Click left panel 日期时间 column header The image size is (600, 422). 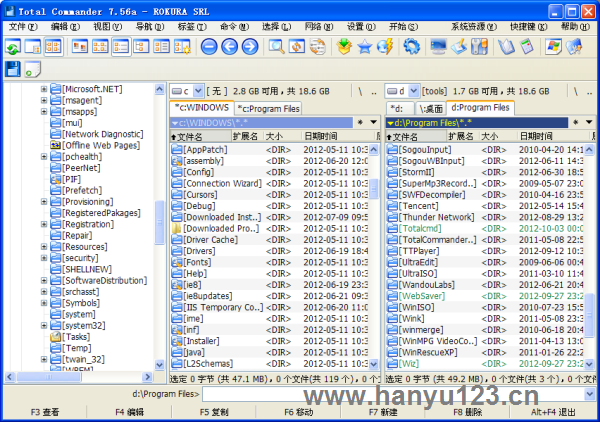pyautogui.click(x=338, y=136)
